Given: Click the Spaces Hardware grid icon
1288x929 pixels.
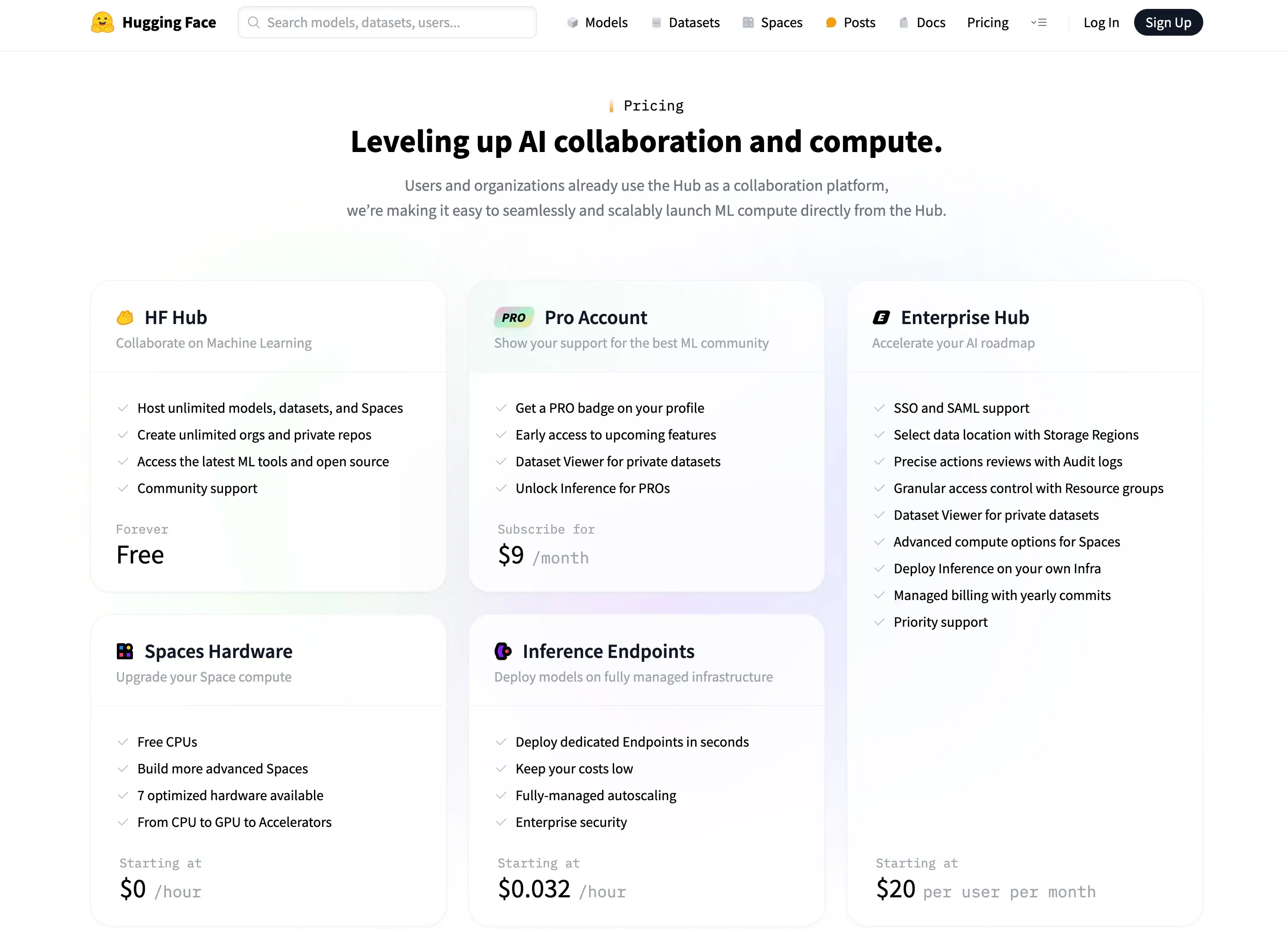Looking at the screenshot, I should pos(125,651).
